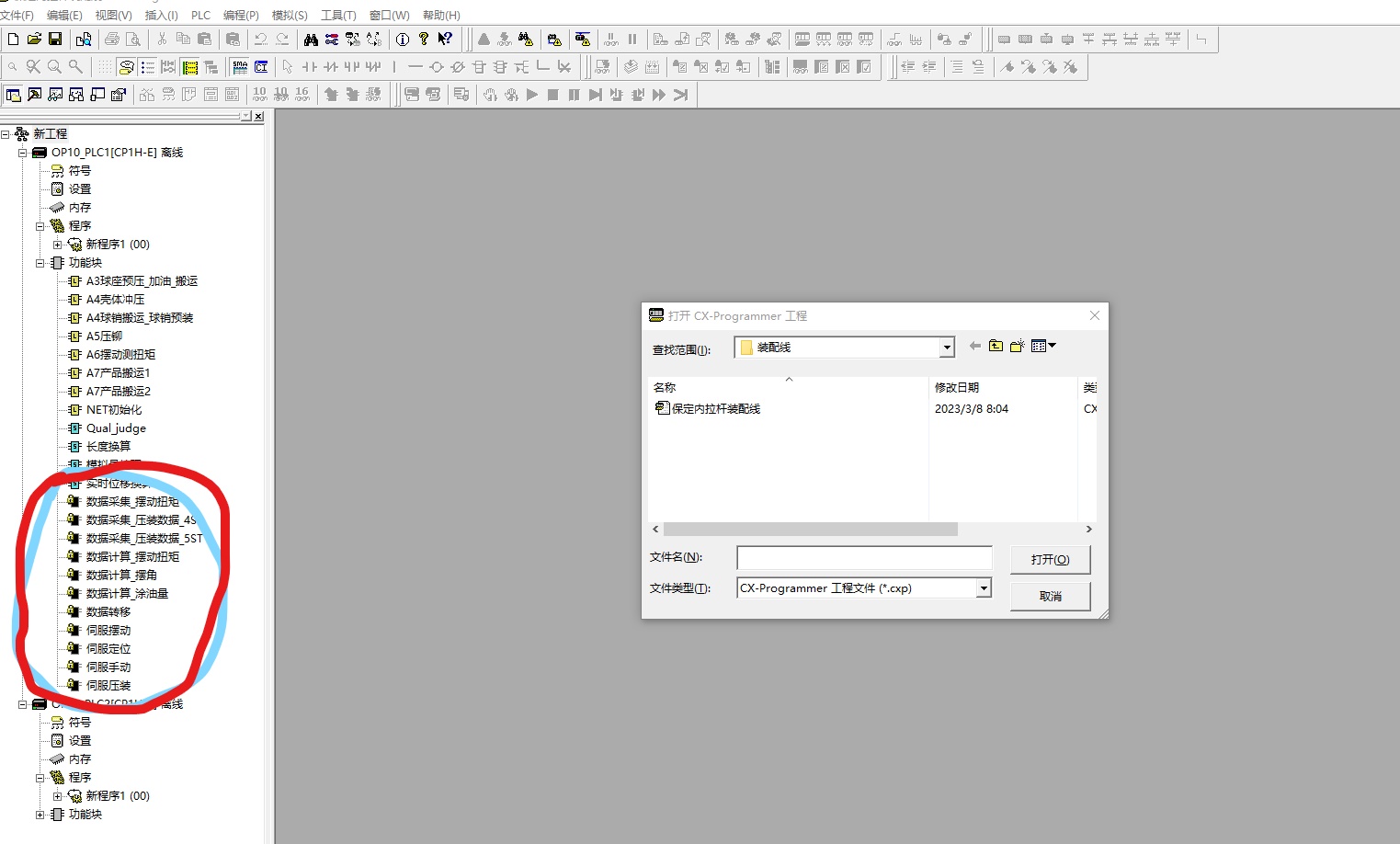Click the 取消 cancel button
This screenshot has height=844, width=1400.
click(1050, 597)
